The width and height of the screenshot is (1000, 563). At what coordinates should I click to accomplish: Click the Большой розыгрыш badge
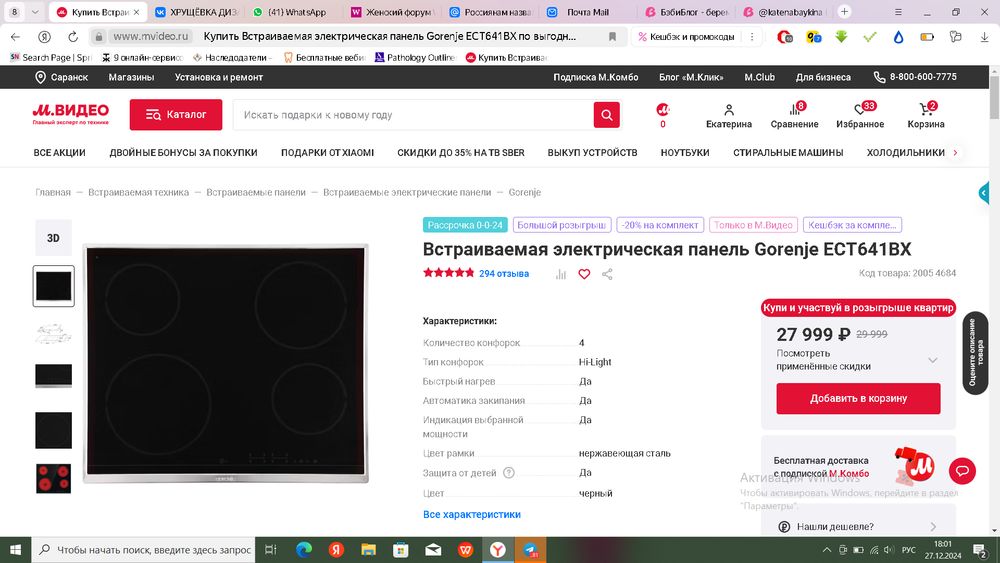click(561, 225)
